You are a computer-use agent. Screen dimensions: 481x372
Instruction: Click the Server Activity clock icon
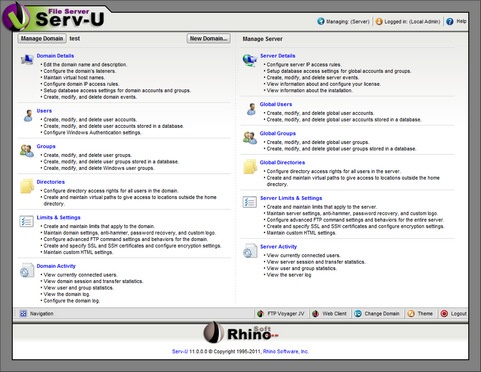pyautogui.click(x=250, y=251)
